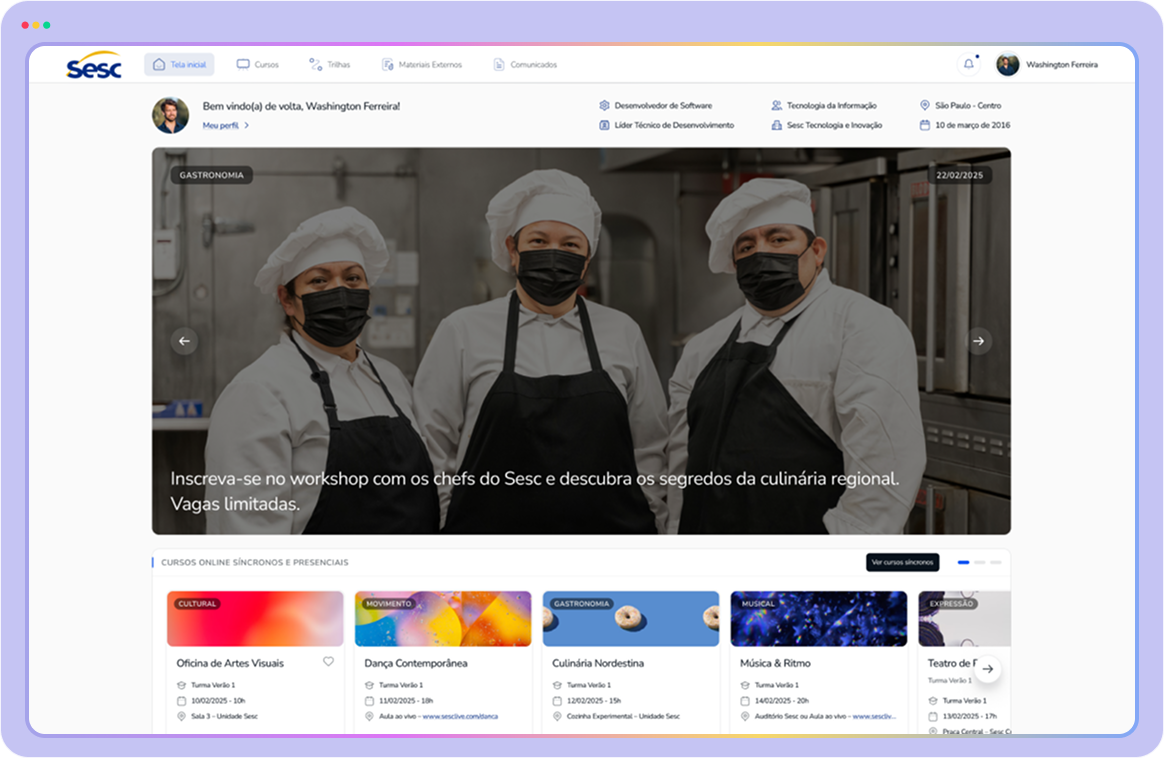This screenshot has width=1164, height=758.
Task: Click calendar icon beside 10/02/2025 - 10h
Action: (x=181, y=700)
